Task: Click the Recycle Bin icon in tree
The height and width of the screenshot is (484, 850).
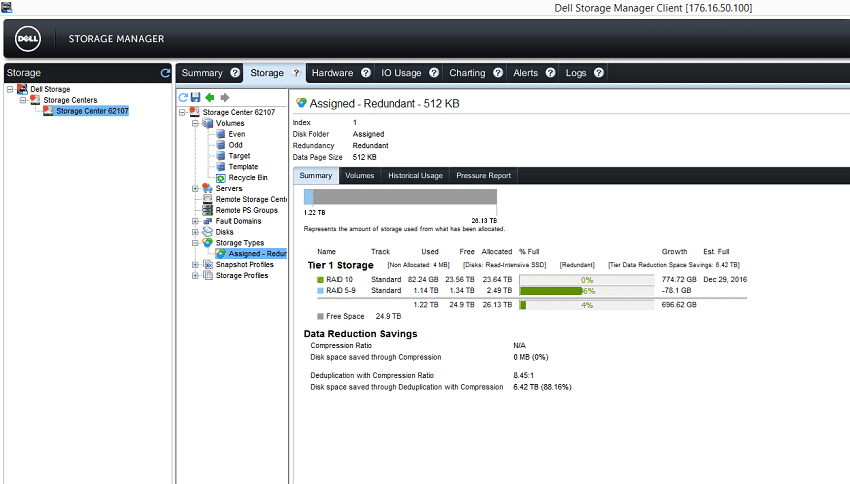Action: (221, 178)
